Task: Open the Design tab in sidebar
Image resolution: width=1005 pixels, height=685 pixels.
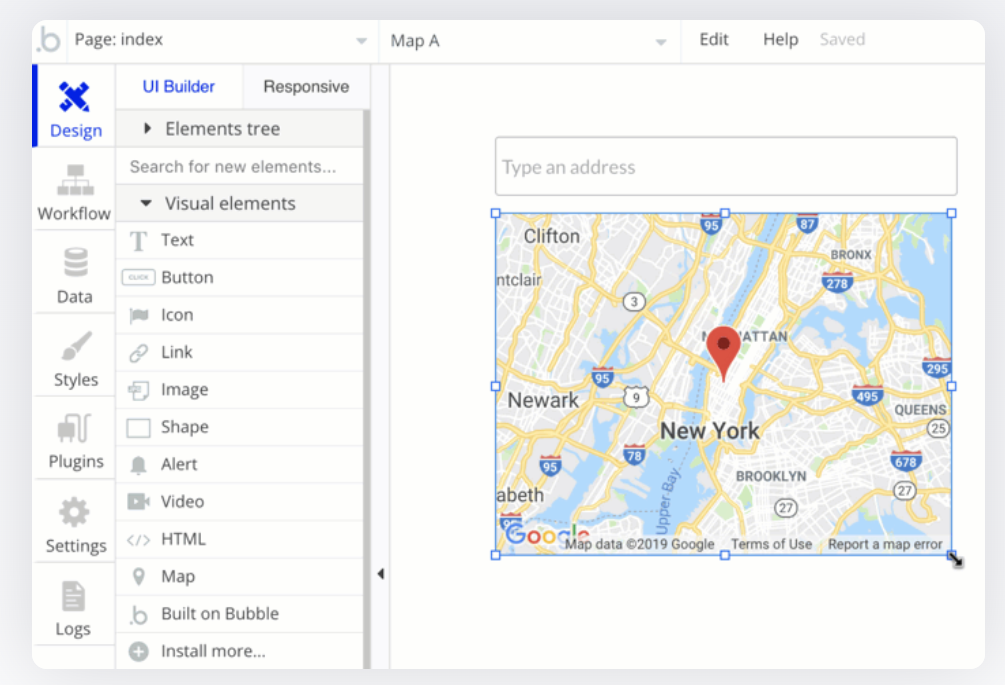Action: (75, 109)
